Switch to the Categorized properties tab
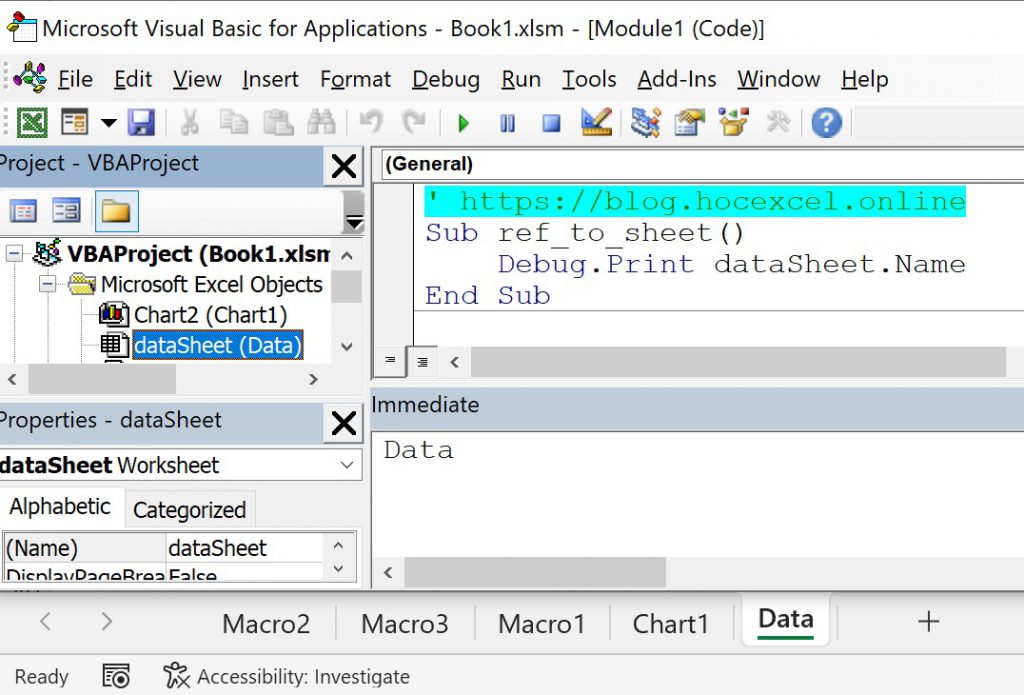Image resolution: width=1024 pixels, height=695 pixels. point(189,510)
